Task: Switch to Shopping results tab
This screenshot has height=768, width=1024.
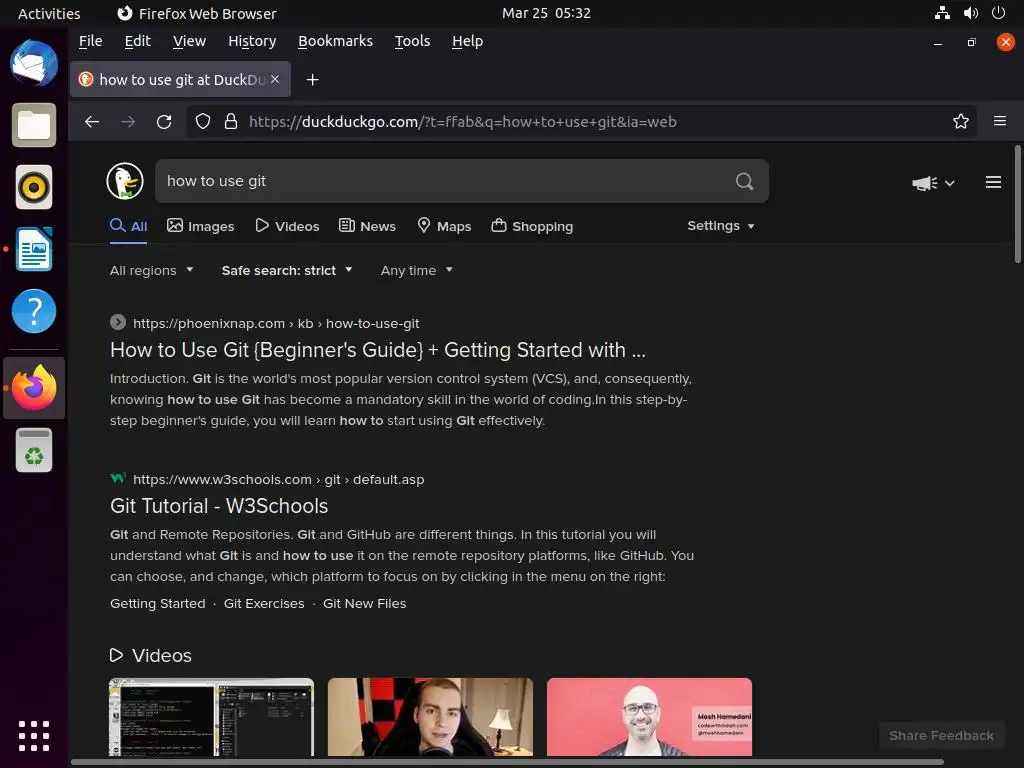Action: (532, 226)
